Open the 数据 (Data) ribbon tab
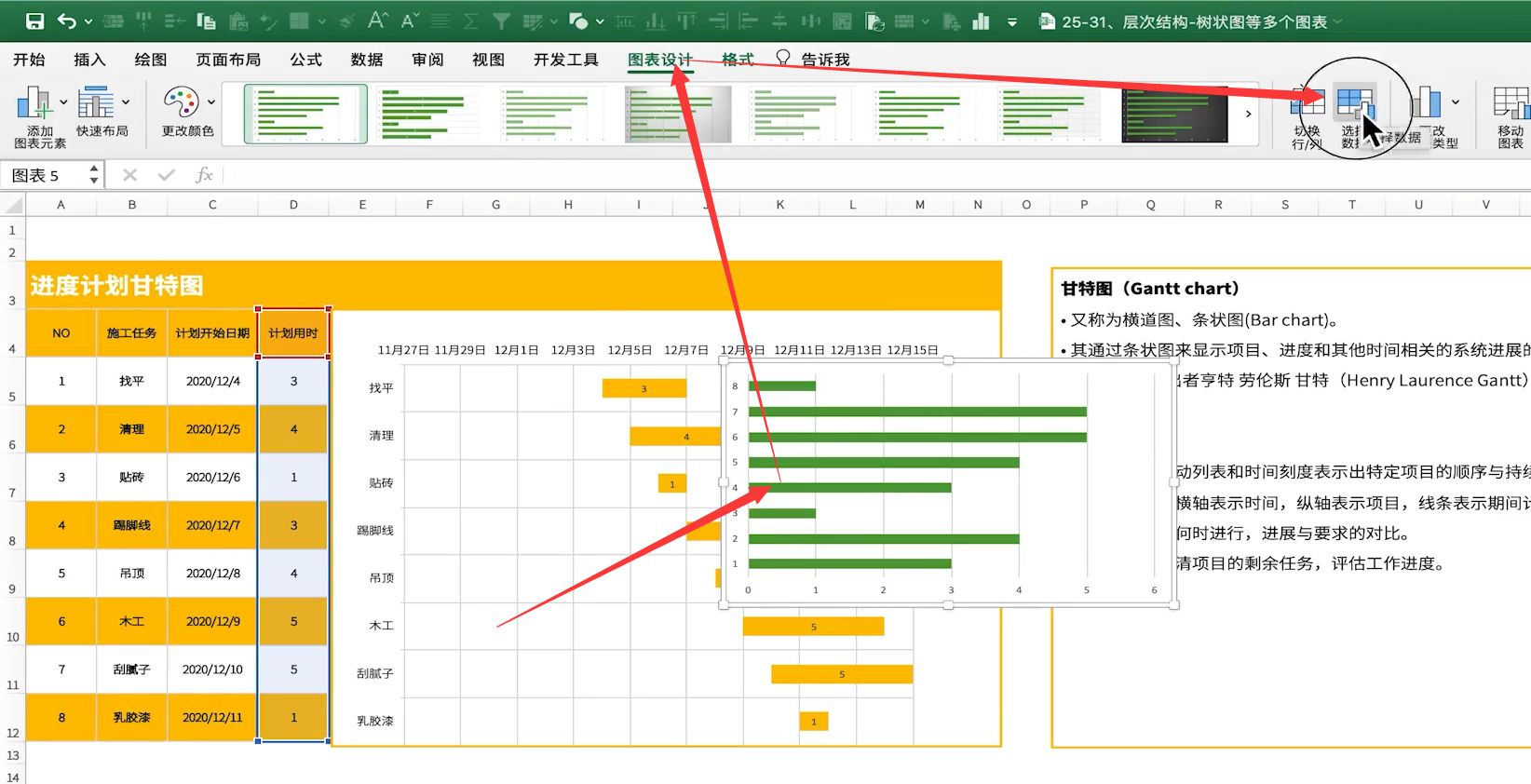This screenshot has width=1531, height=784. pyautogui.click(x=367, y=60)
